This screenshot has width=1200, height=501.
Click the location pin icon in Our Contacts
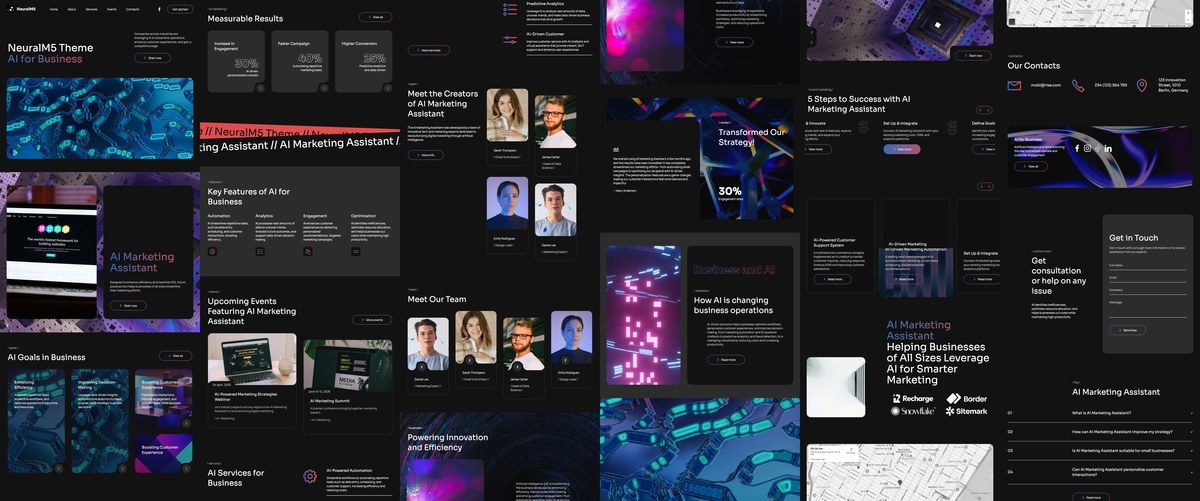1142,86
